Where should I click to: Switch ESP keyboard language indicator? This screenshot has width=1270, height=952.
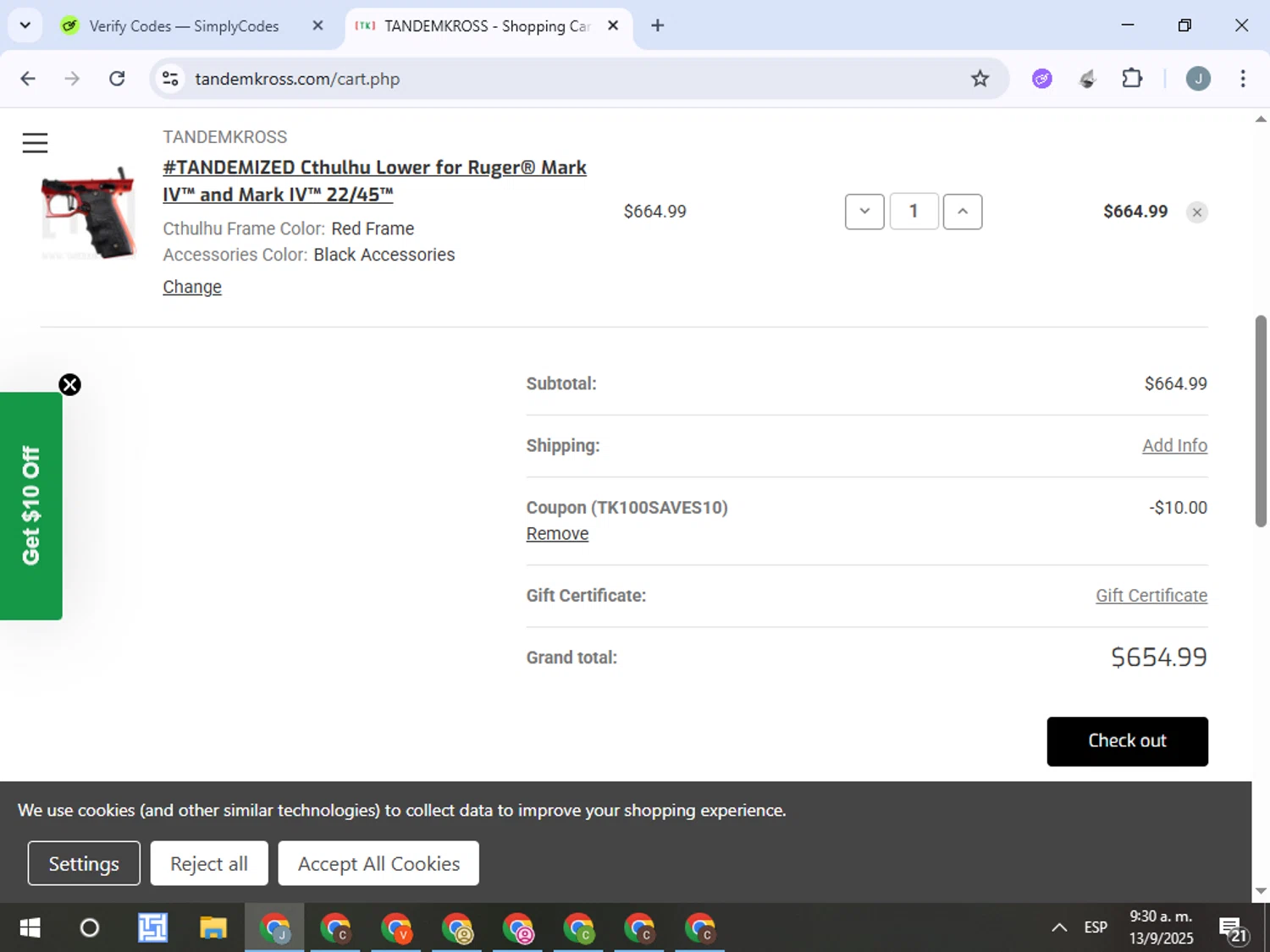click(x=1096, y=928)
